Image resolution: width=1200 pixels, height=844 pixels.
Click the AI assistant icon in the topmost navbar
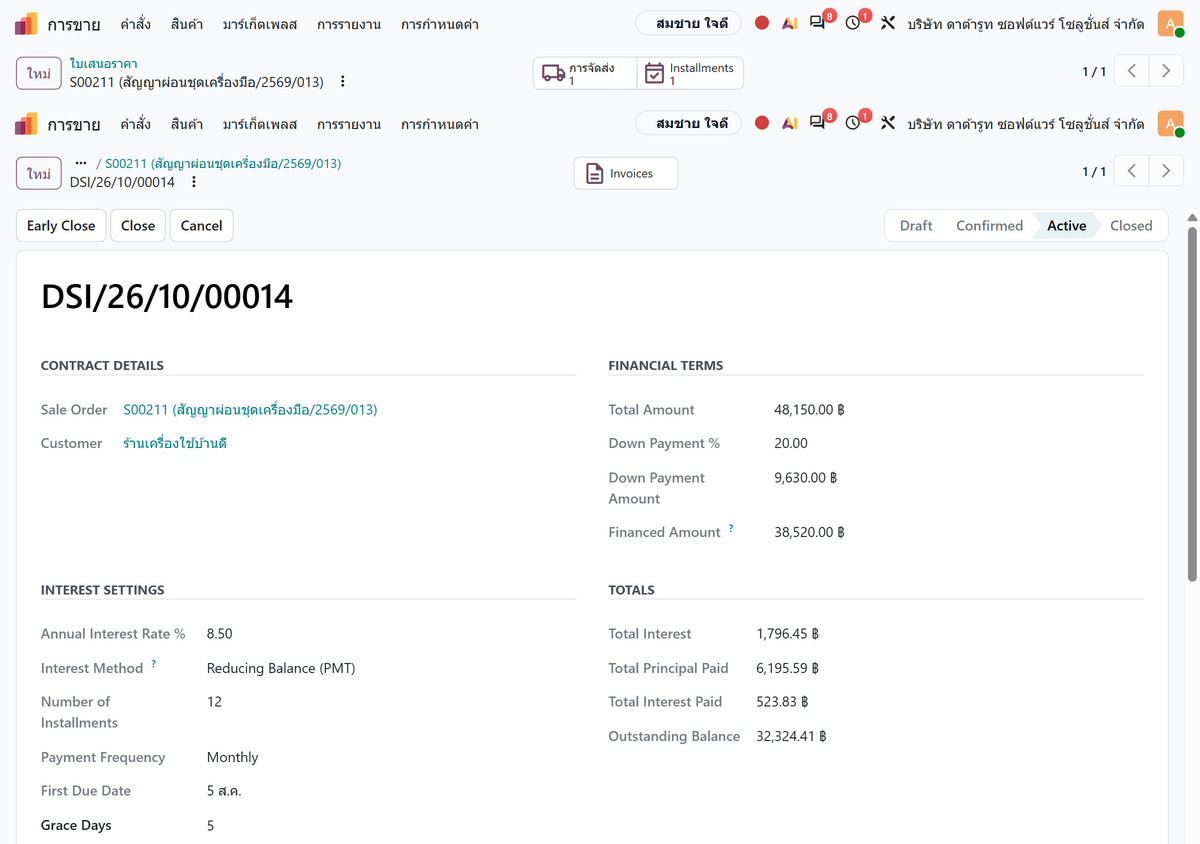pos(790,23)
